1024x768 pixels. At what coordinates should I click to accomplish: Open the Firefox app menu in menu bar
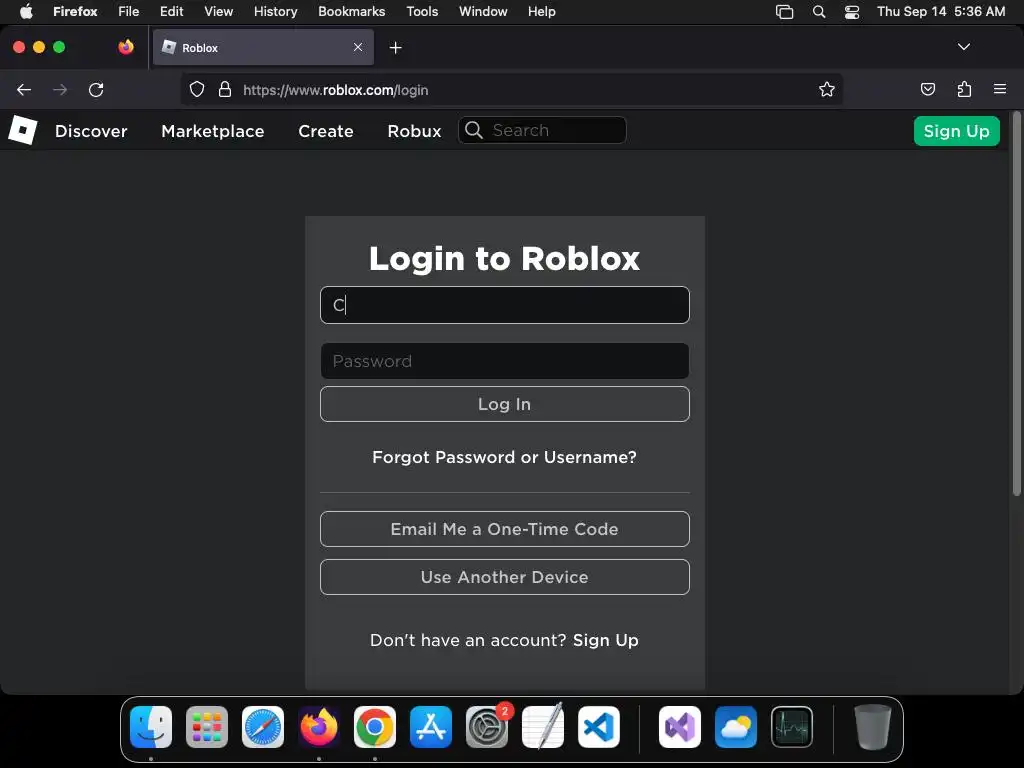(75, 12)
